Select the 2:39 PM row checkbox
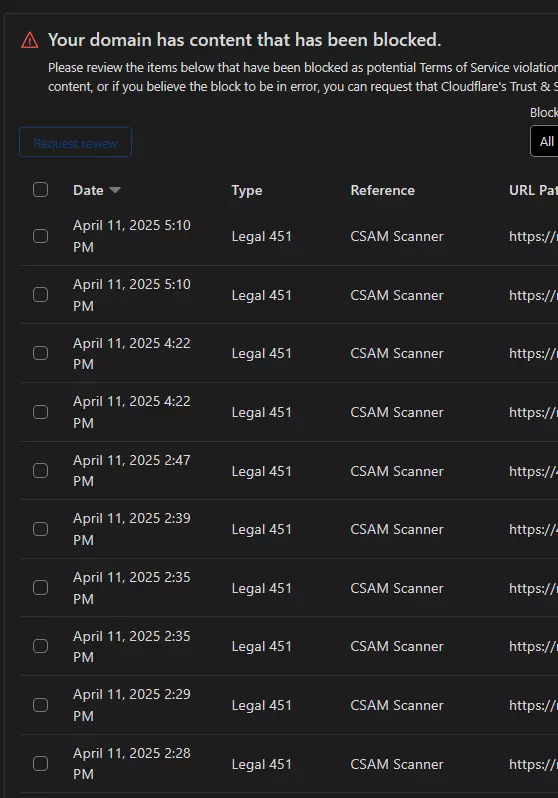This screenshot has height=798, width=558. point(41,529)
